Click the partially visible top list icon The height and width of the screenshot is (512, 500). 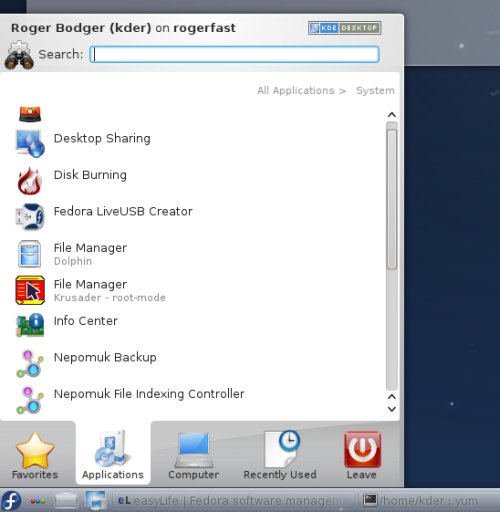point(30,114)
